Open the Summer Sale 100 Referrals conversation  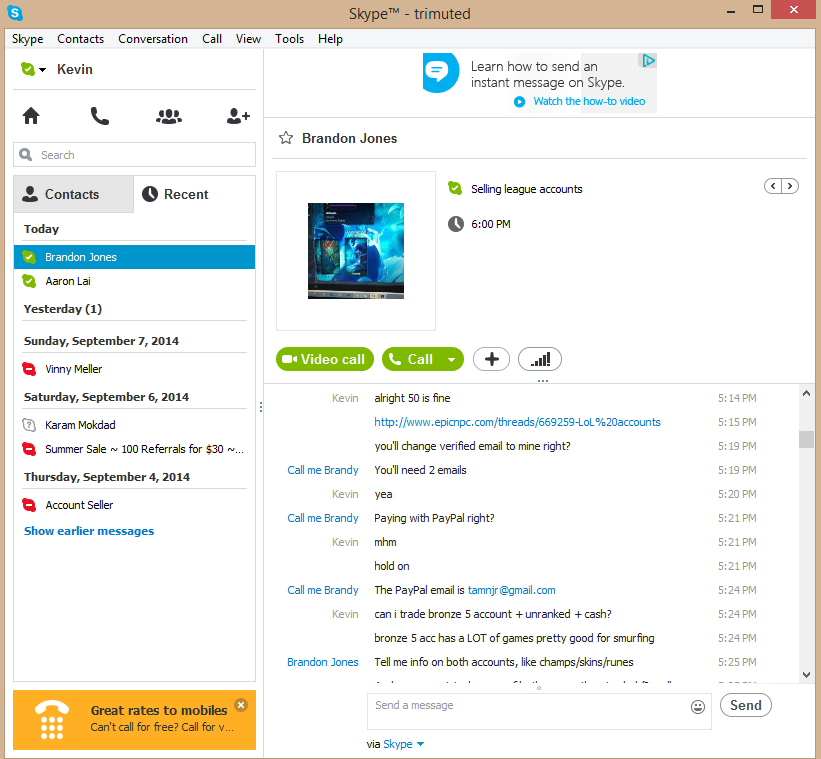(x=135, y=449)
